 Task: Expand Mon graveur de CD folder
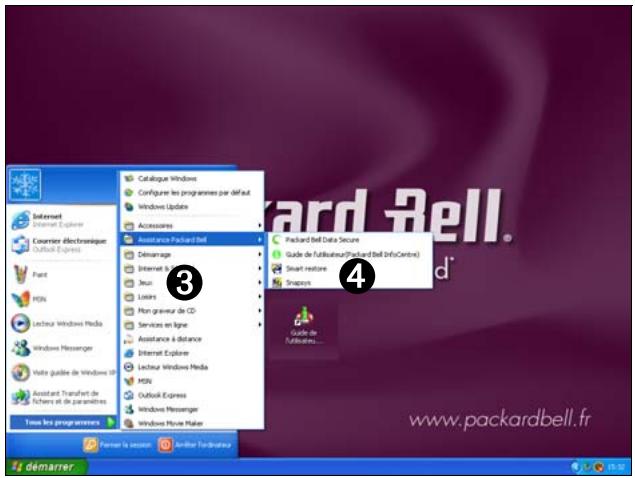[192, 311]
